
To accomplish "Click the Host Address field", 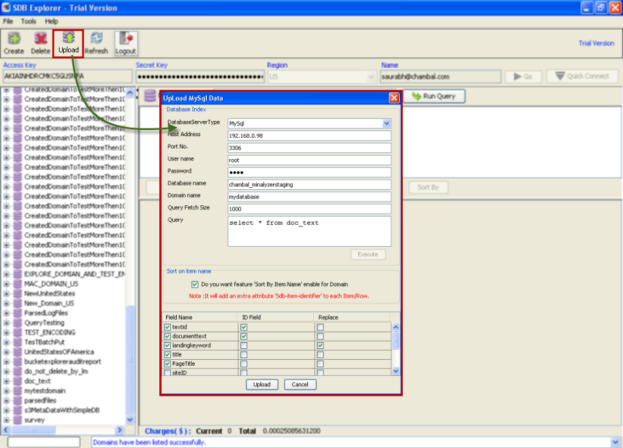I will click(x=309, y=136).
